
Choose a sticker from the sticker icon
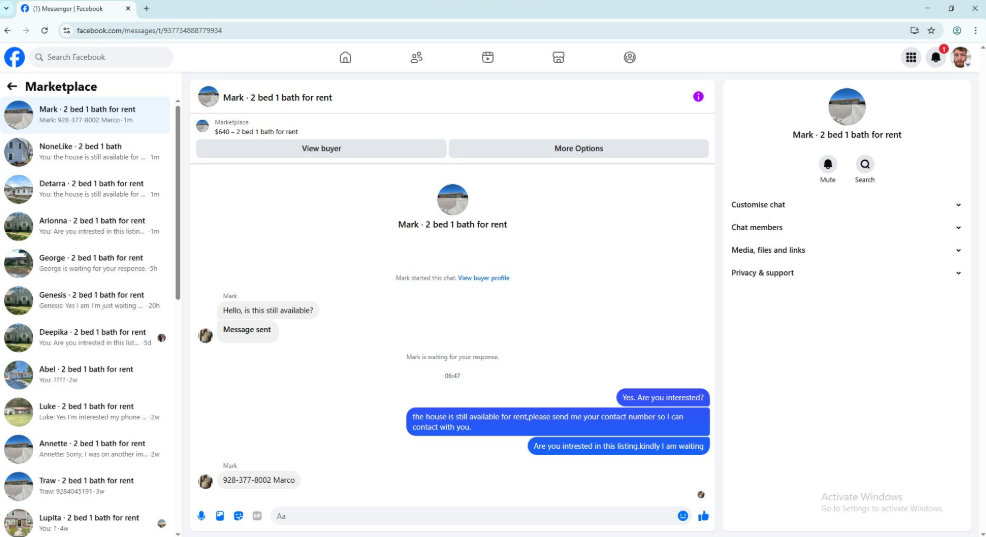tap(238, 516)
